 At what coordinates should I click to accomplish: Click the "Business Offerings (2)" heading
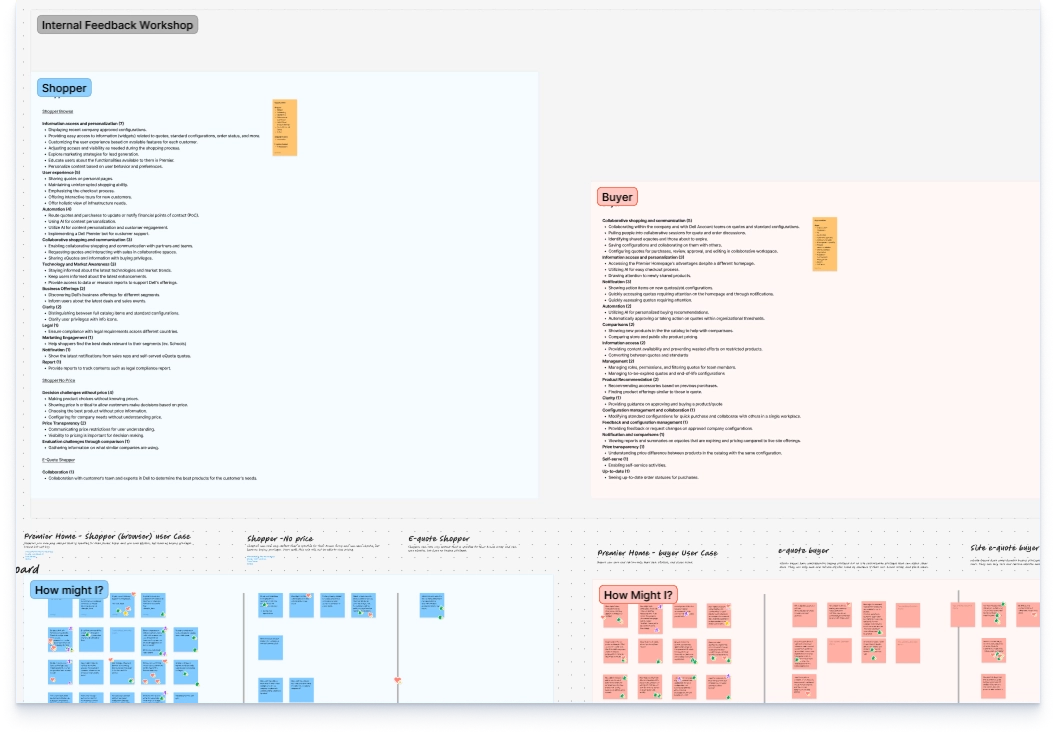(x=63, y=289)
